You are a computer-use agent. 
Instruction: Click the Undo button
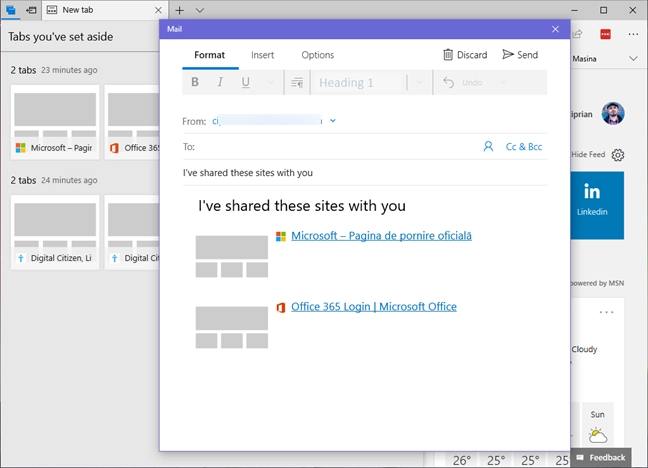(x=462, y=83)
